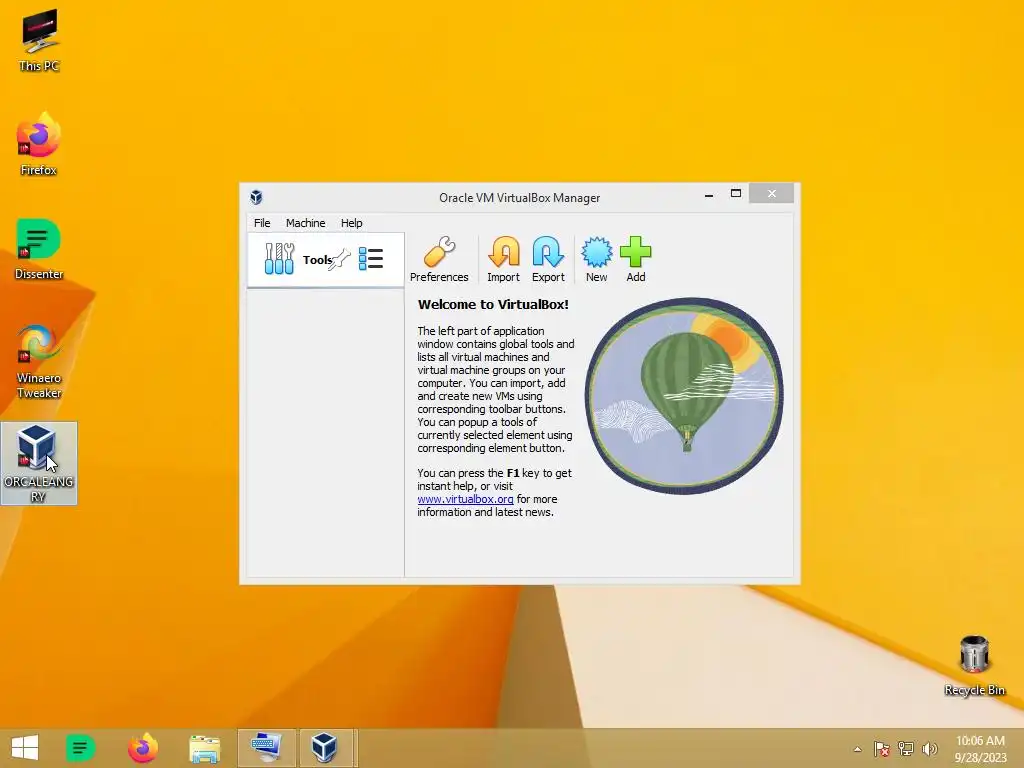Show hidden tray icons arrow

(x=857, y=749)
